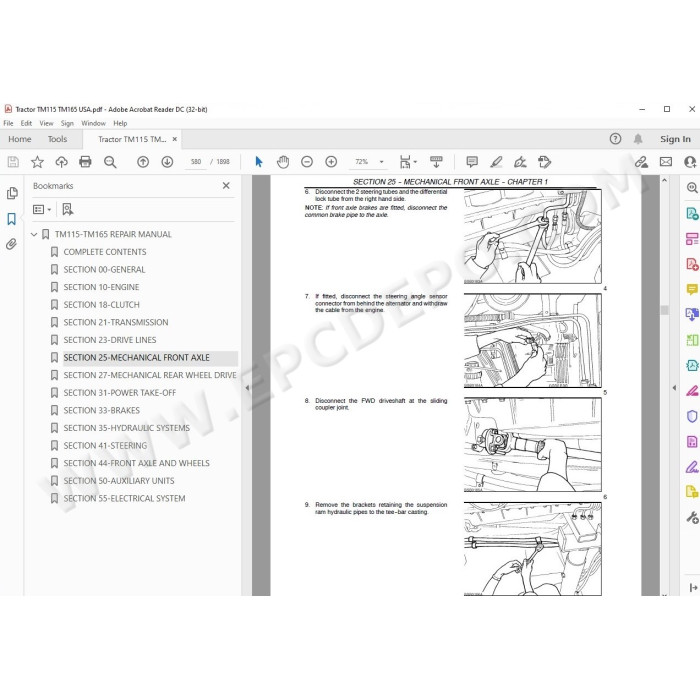This screenshot has width=700, height=700.
Task: Open Page Thumbnails panel icon
Action: click(12, 193)
